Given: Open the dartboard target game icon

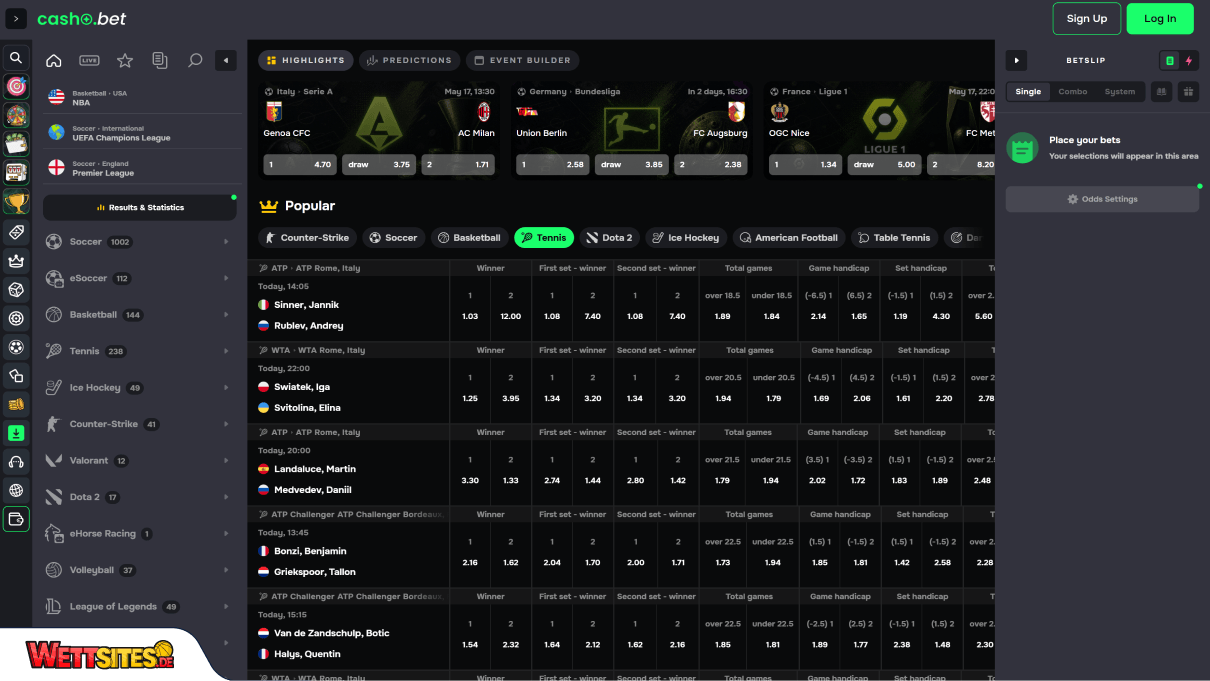Looking at the screenshot, I should [16, 87].
